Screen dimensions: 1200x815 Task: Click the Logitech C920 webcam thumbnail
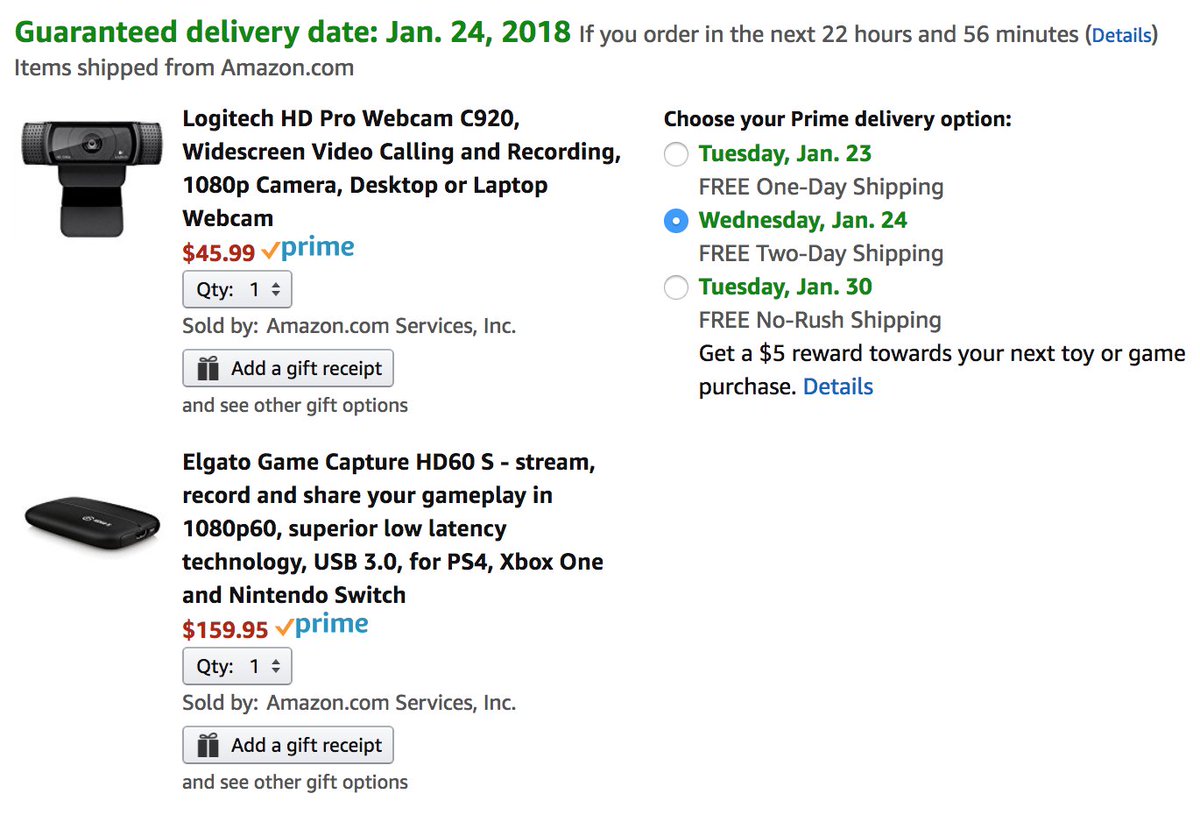click(91, 177)
